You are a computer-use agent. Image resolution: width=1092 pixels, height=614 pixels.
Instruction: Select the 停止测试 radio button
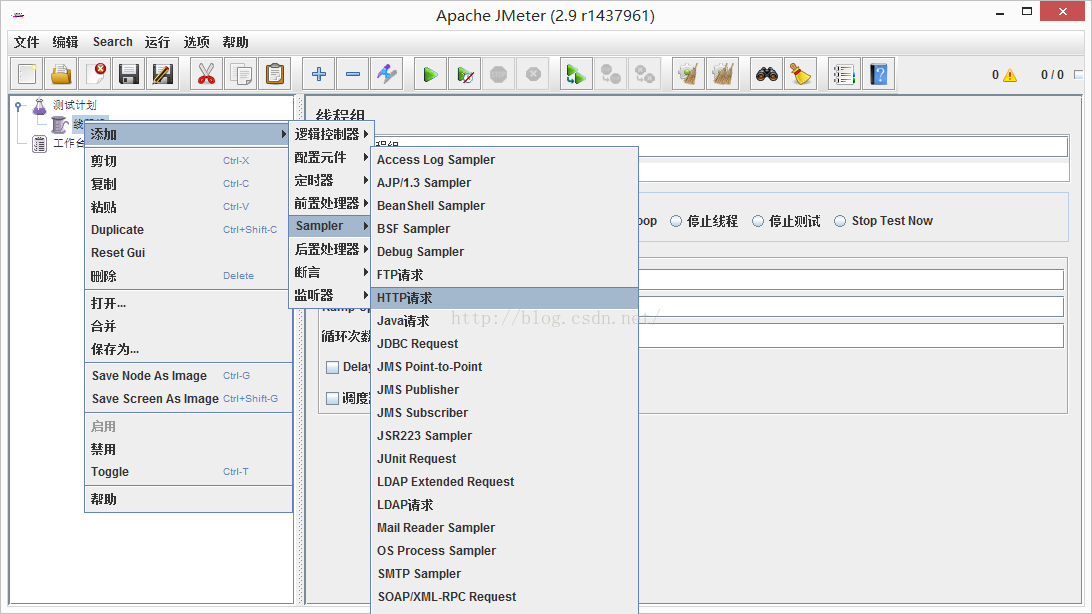pyautogui.click(x=758, y=221)
